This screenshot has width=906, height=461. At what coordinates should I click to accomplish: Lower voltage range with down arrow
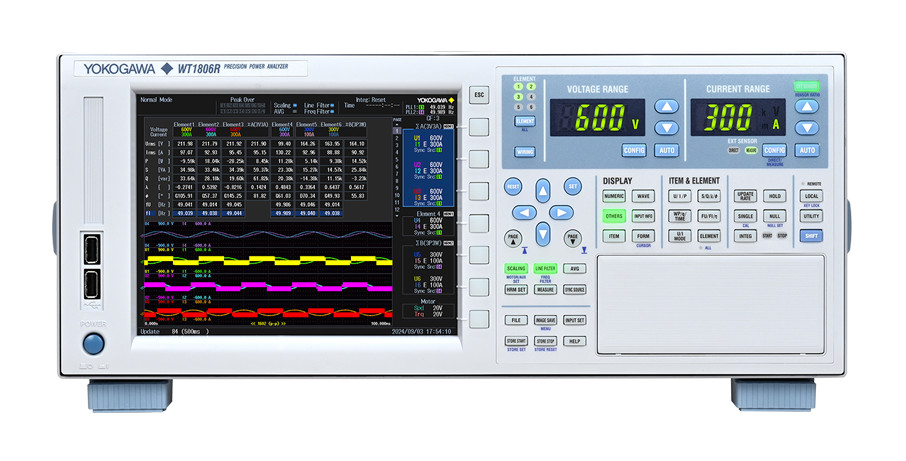click(666, 128)
